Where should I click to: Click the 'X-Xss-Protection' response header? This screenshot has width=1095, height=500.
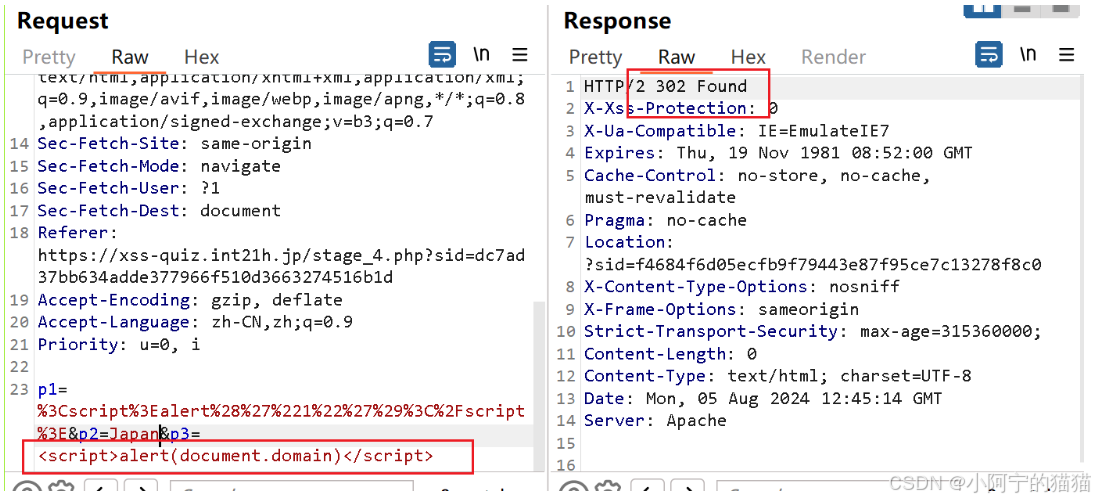point(666,108)
